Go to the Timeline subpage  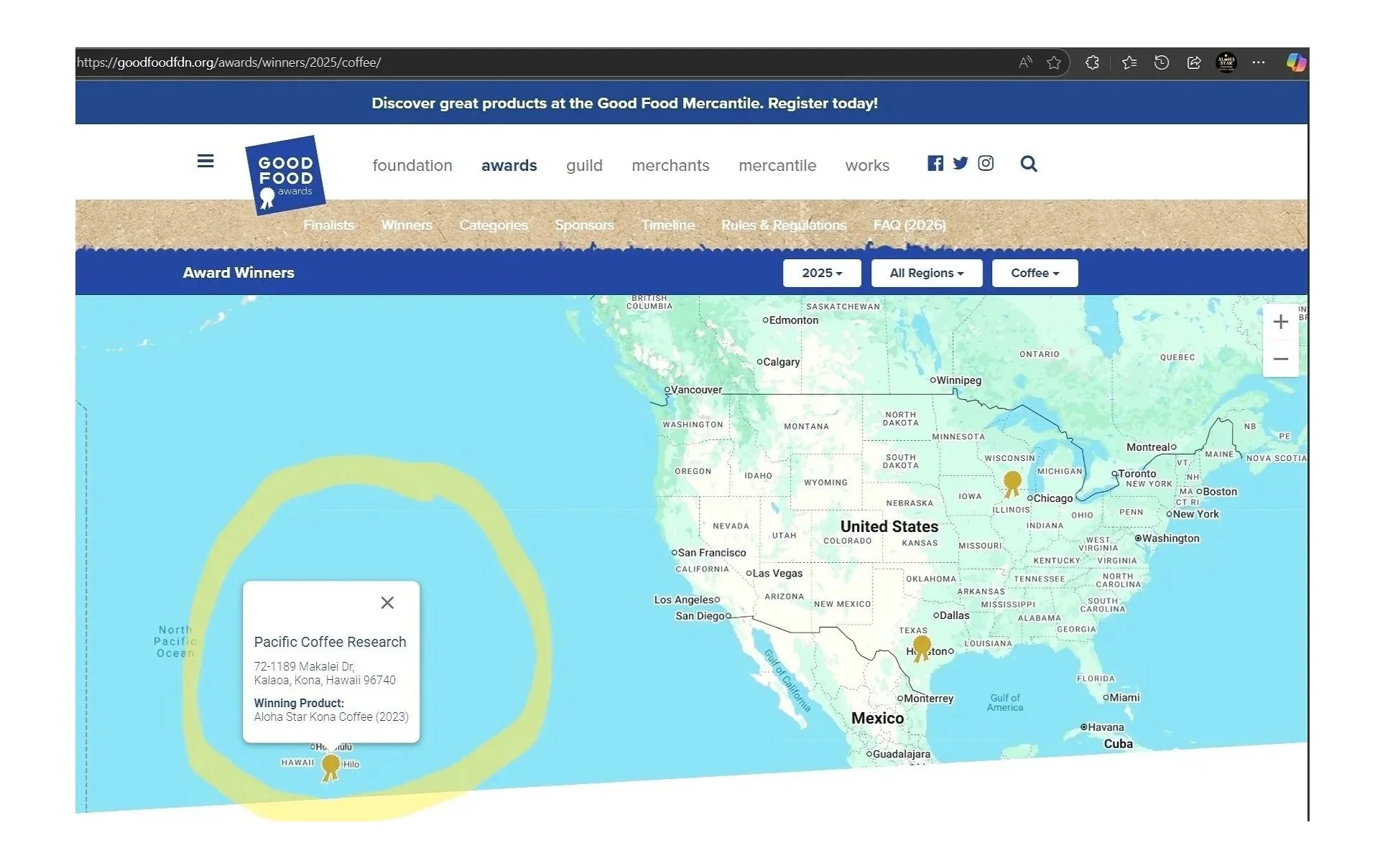(x=668, y=225)
